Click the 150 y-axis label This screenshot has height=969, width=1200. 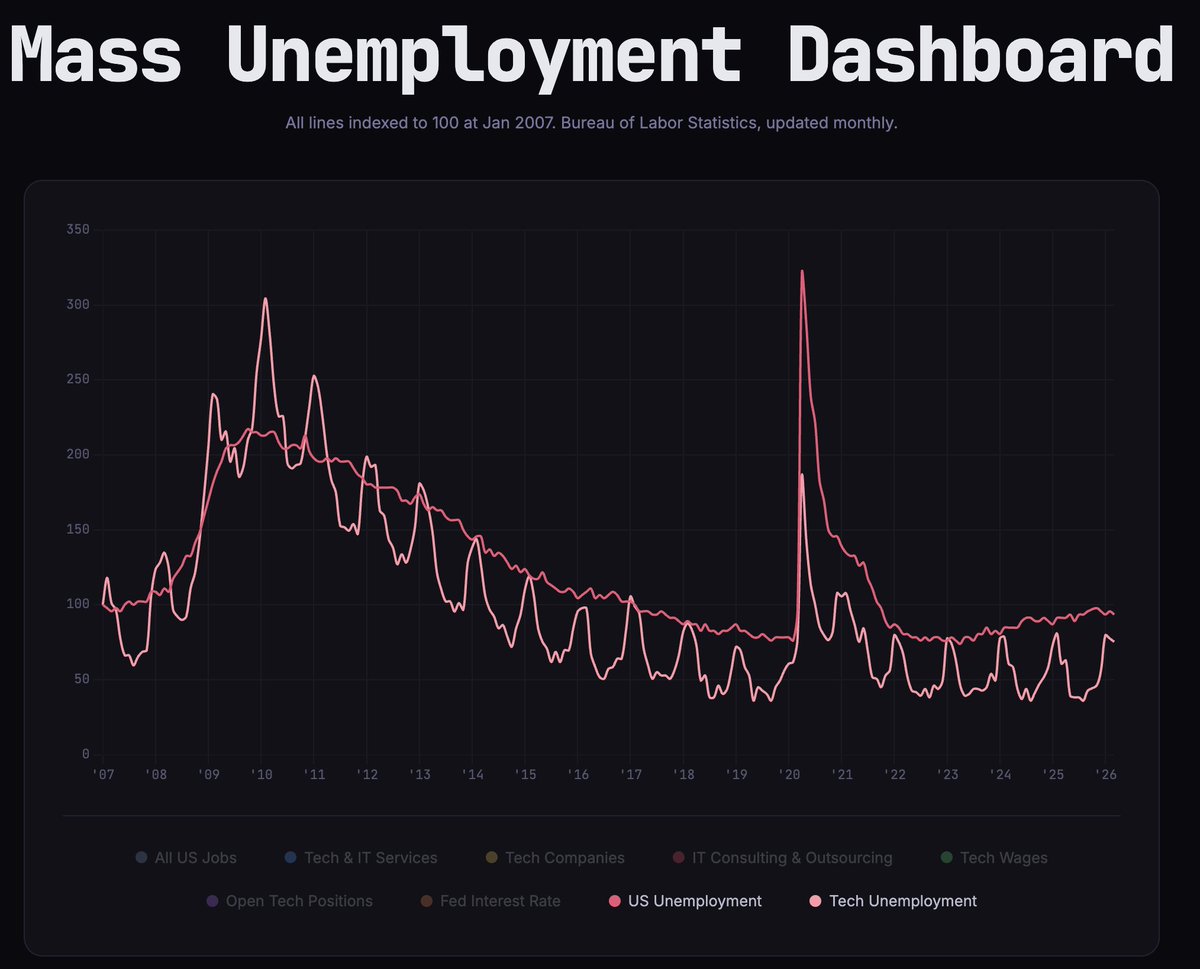tap(79, 529)
